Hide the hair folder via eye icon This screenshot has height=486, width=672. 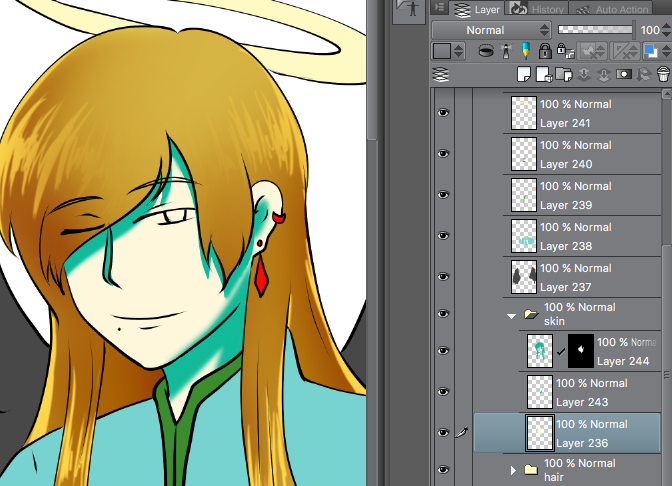[x=443, y=469]
